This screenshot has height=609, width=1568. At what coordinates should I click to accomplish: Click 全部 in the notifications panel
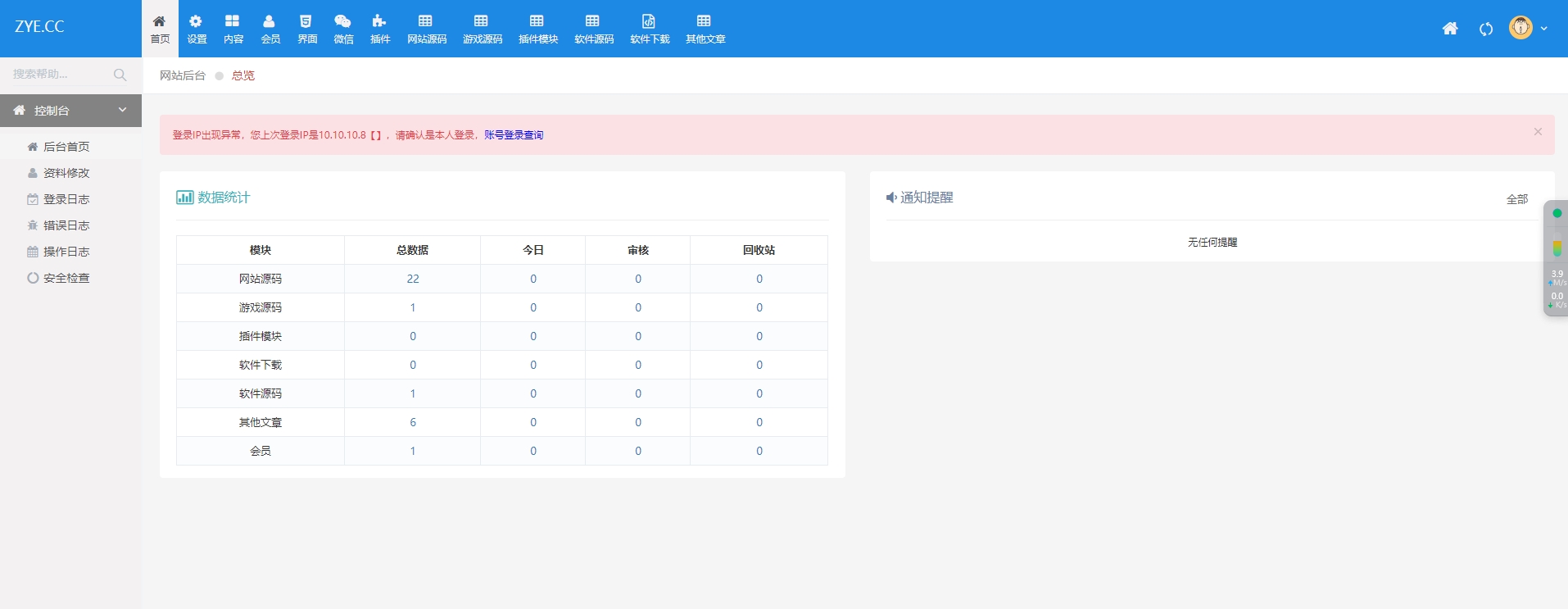click(x=1516, y=199)
